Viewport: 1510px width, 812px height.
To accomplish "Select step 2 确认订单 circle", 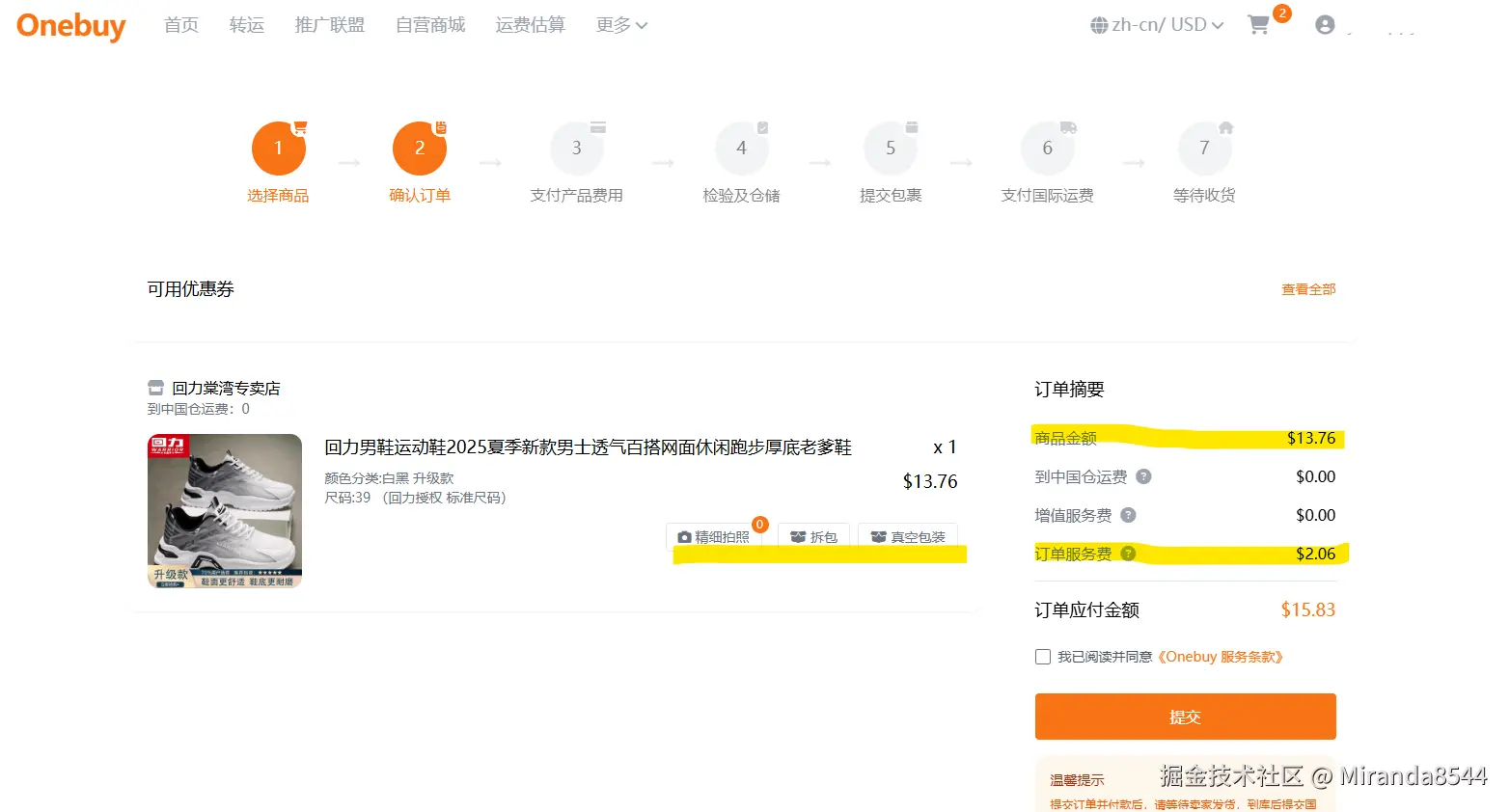I will (x=419, y=148).
